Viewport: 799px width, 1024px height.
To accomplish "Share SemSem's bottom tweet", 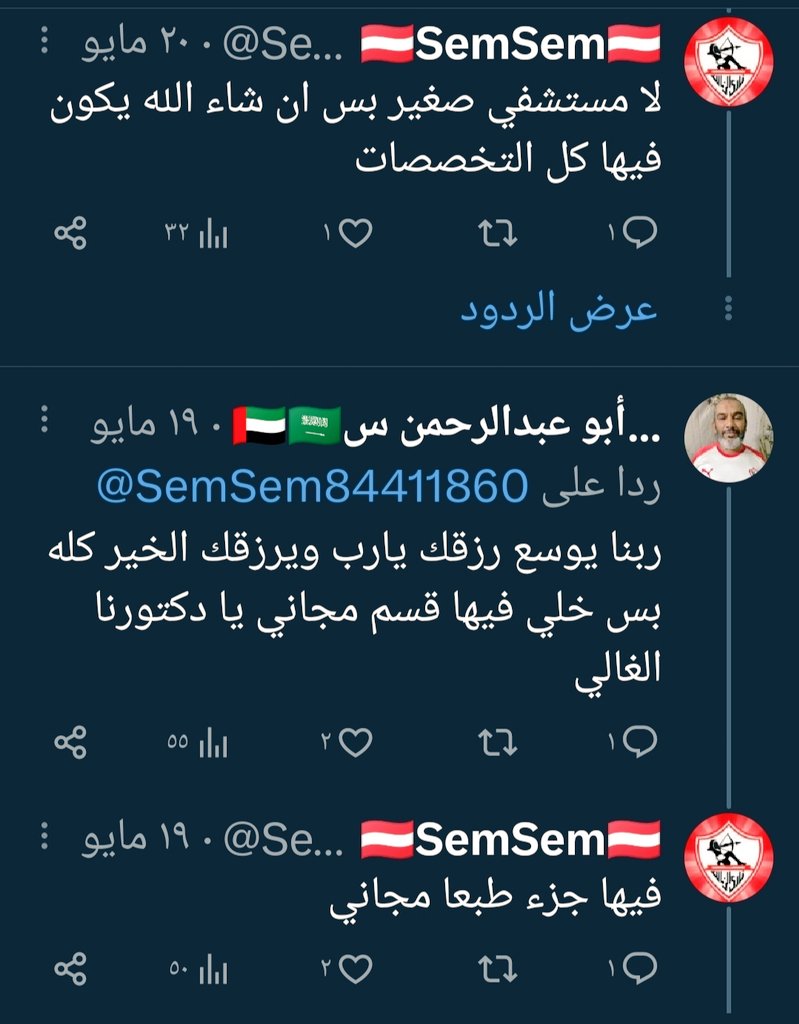I will coord(71,969).
